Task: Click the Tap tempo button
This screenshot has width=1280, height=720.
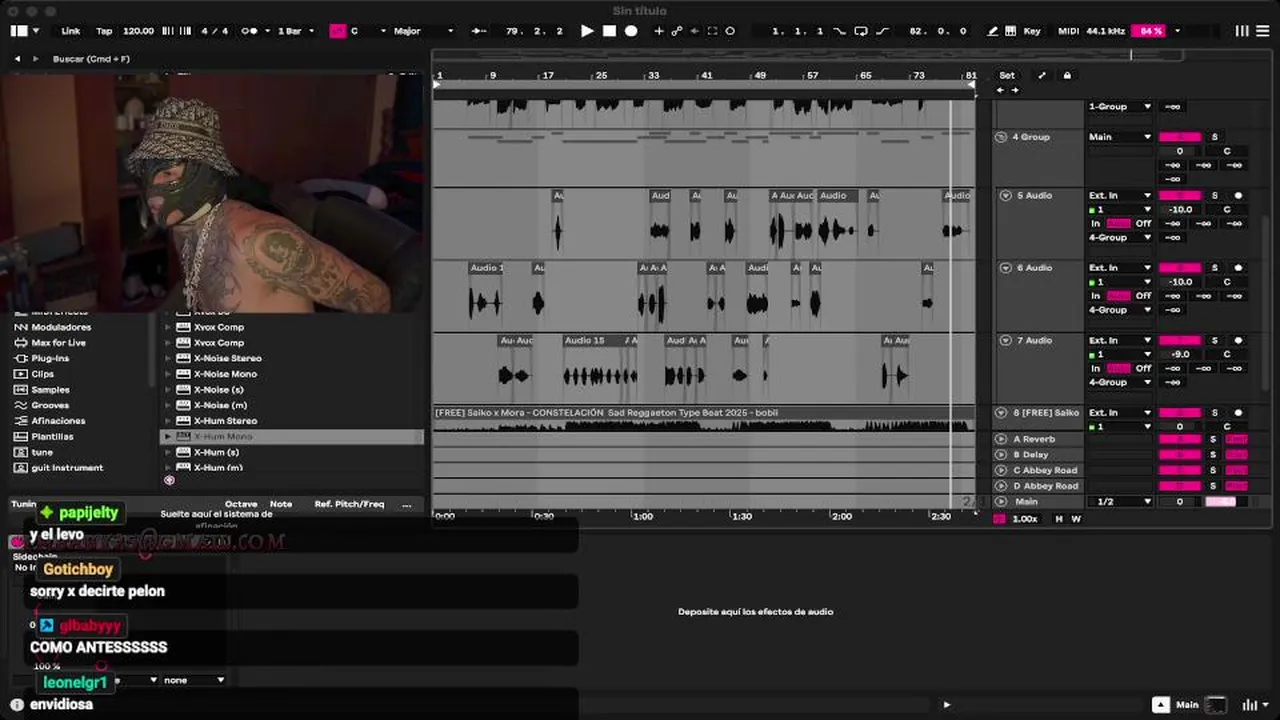Action: [x=104, y=31]
